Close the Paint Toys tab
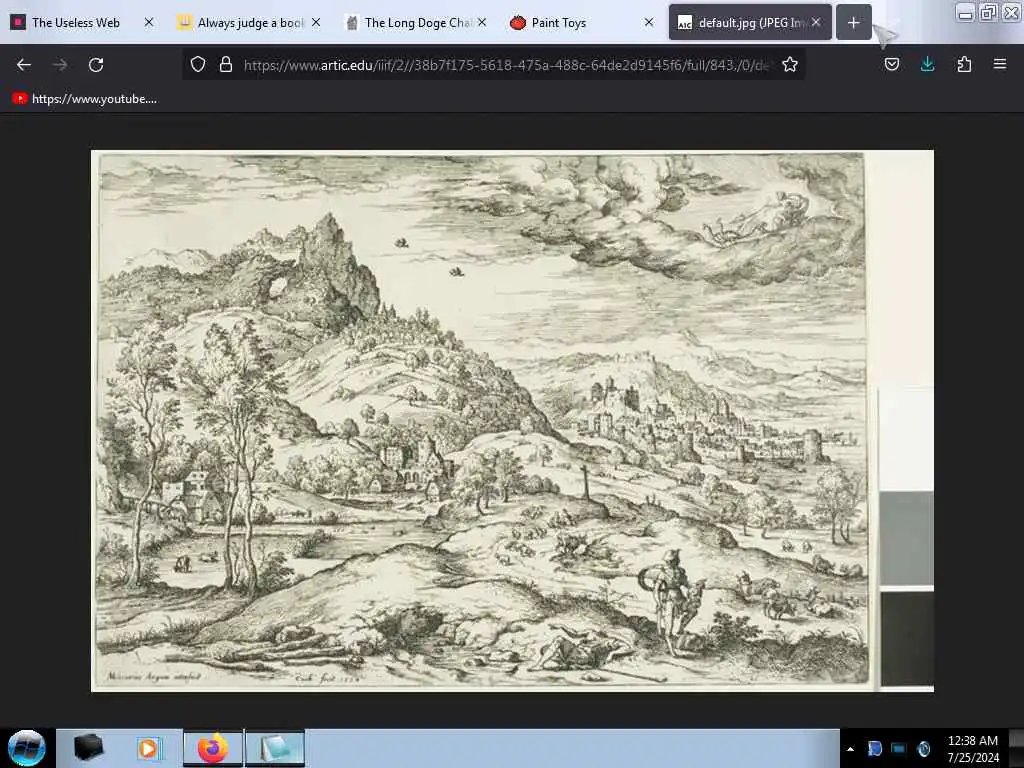The height and width of the screenshot is (768, 1024). (x=648, y=22)
